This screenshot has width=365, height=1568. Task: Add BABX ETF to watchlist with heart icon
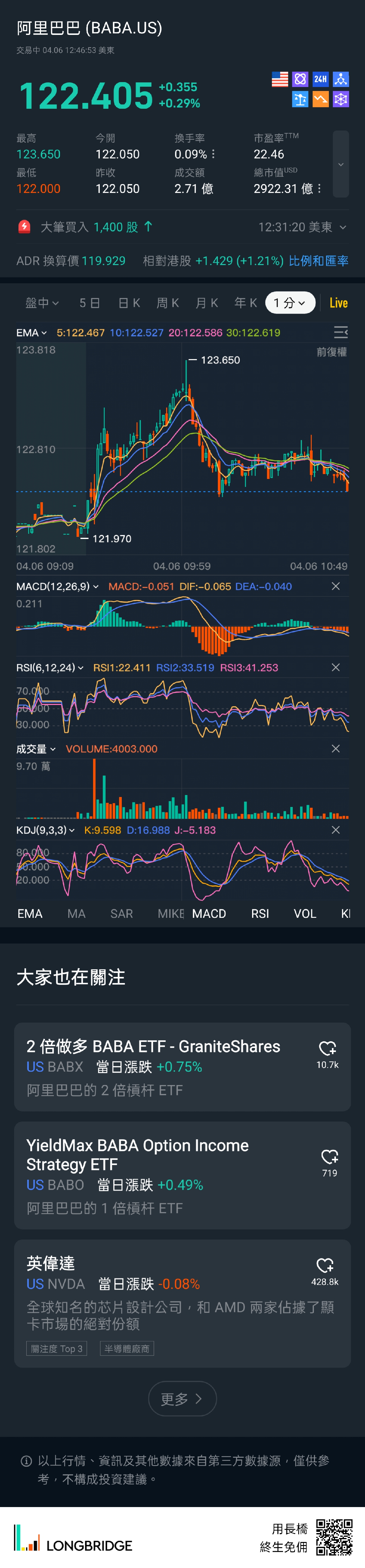[327, 1048]
